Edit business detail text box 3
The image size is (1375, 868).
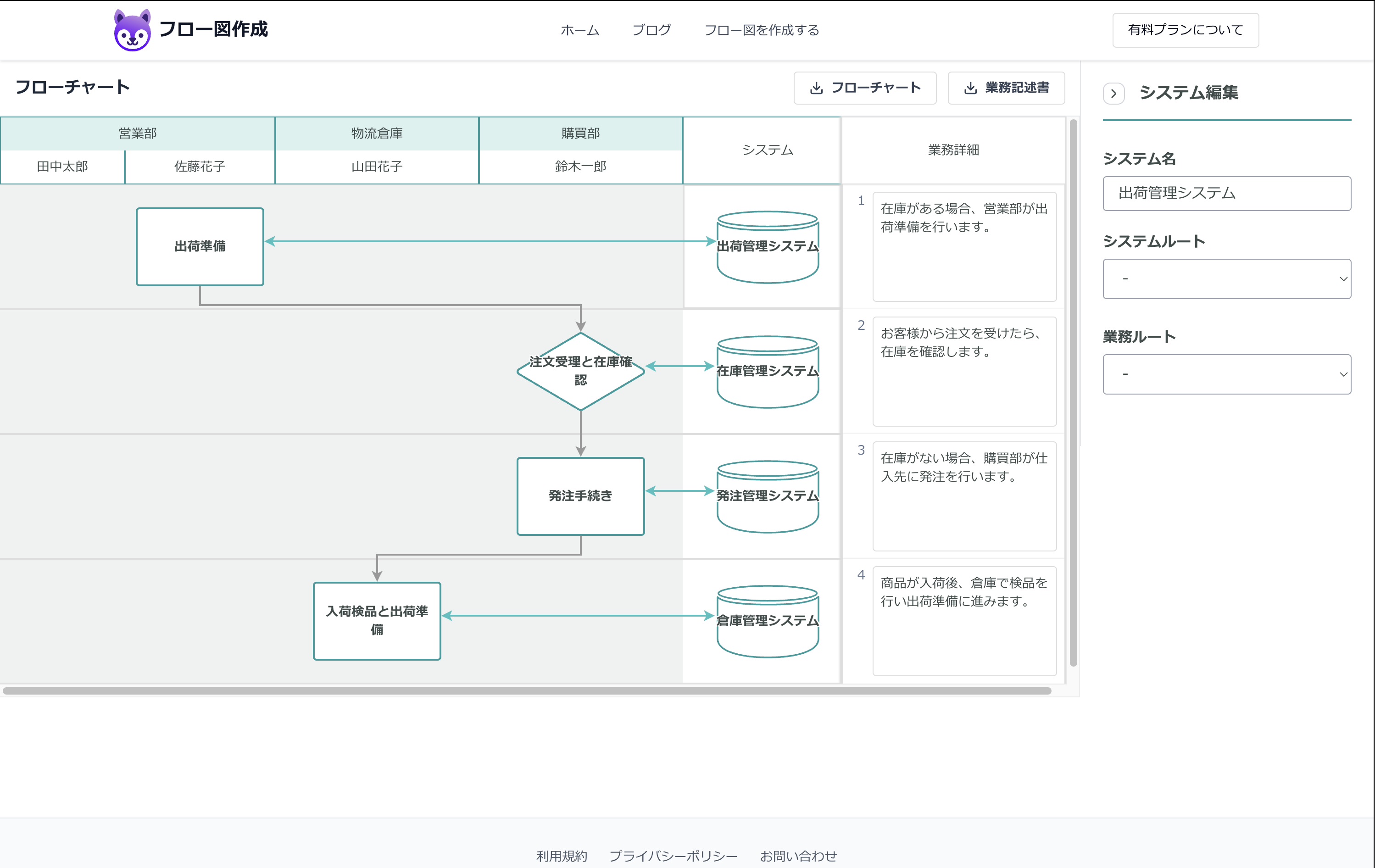[964, 496]
